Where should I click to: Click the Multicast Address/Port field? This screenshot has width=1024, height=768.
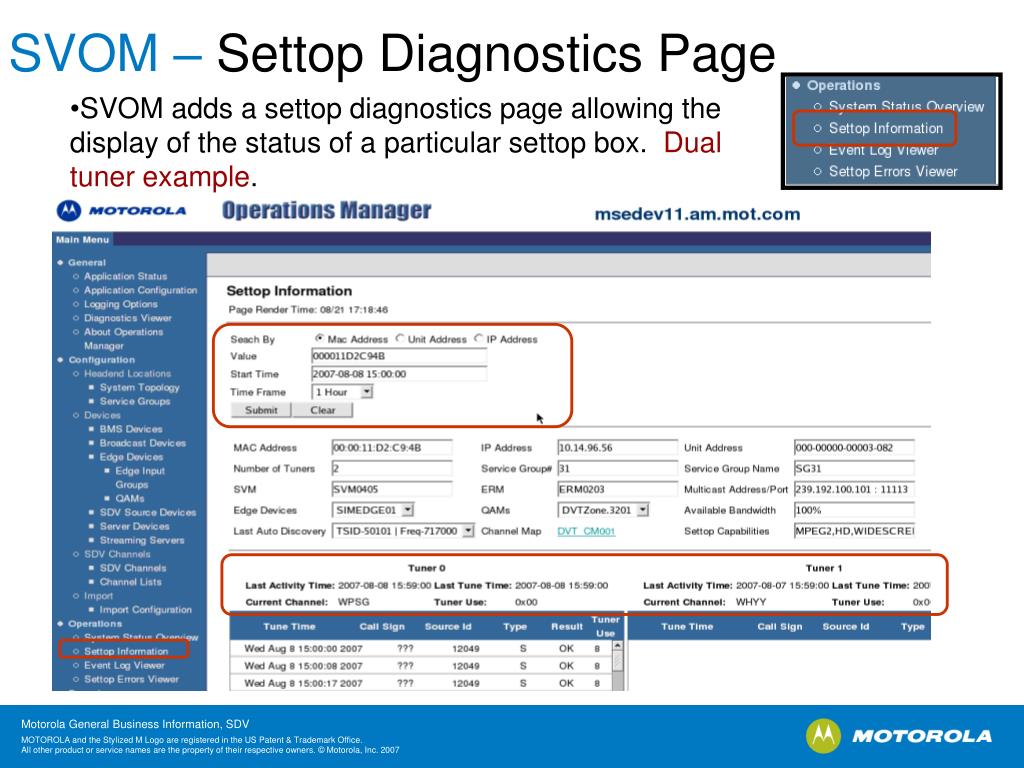point(854,489)
